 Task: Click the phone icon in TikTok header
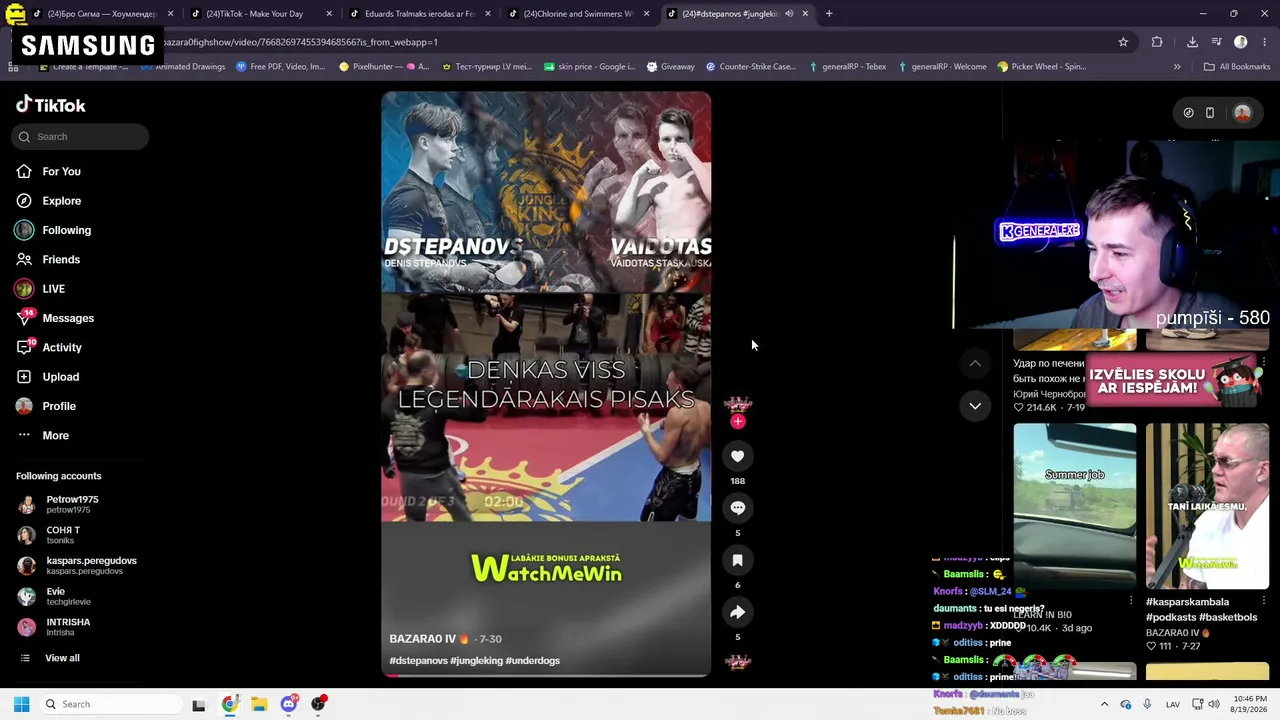1210,113
